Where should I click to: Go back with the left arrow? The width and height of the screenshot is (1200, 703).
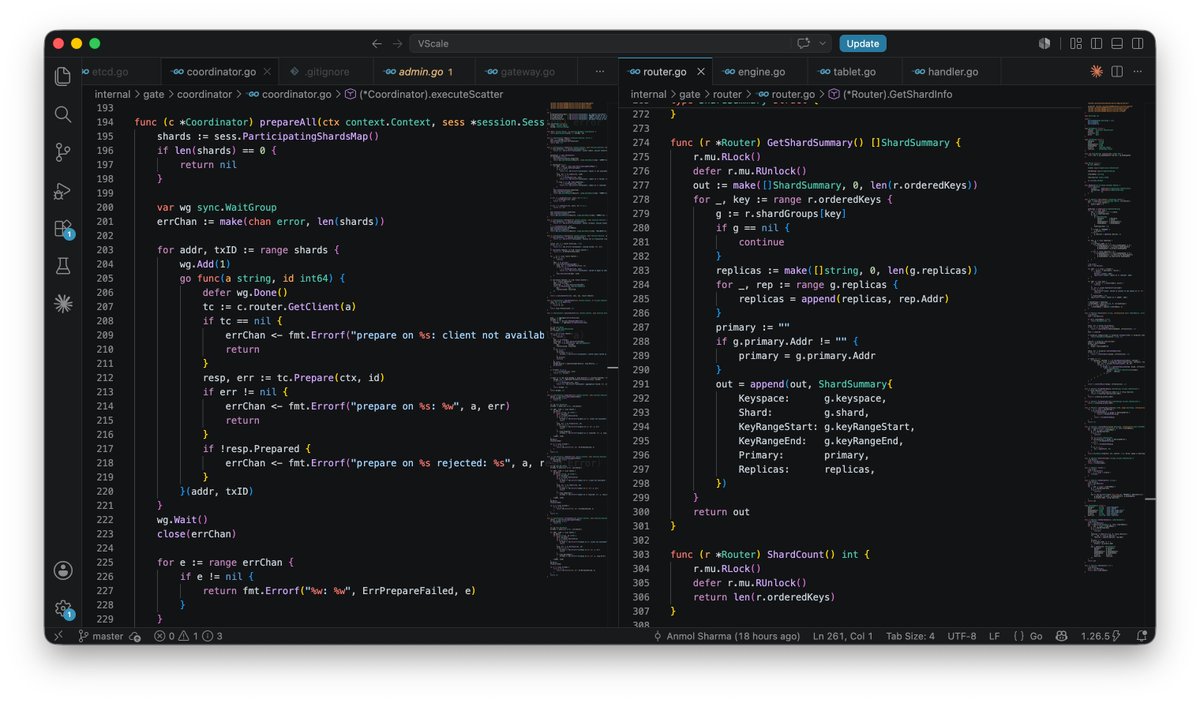click(377, 44)
